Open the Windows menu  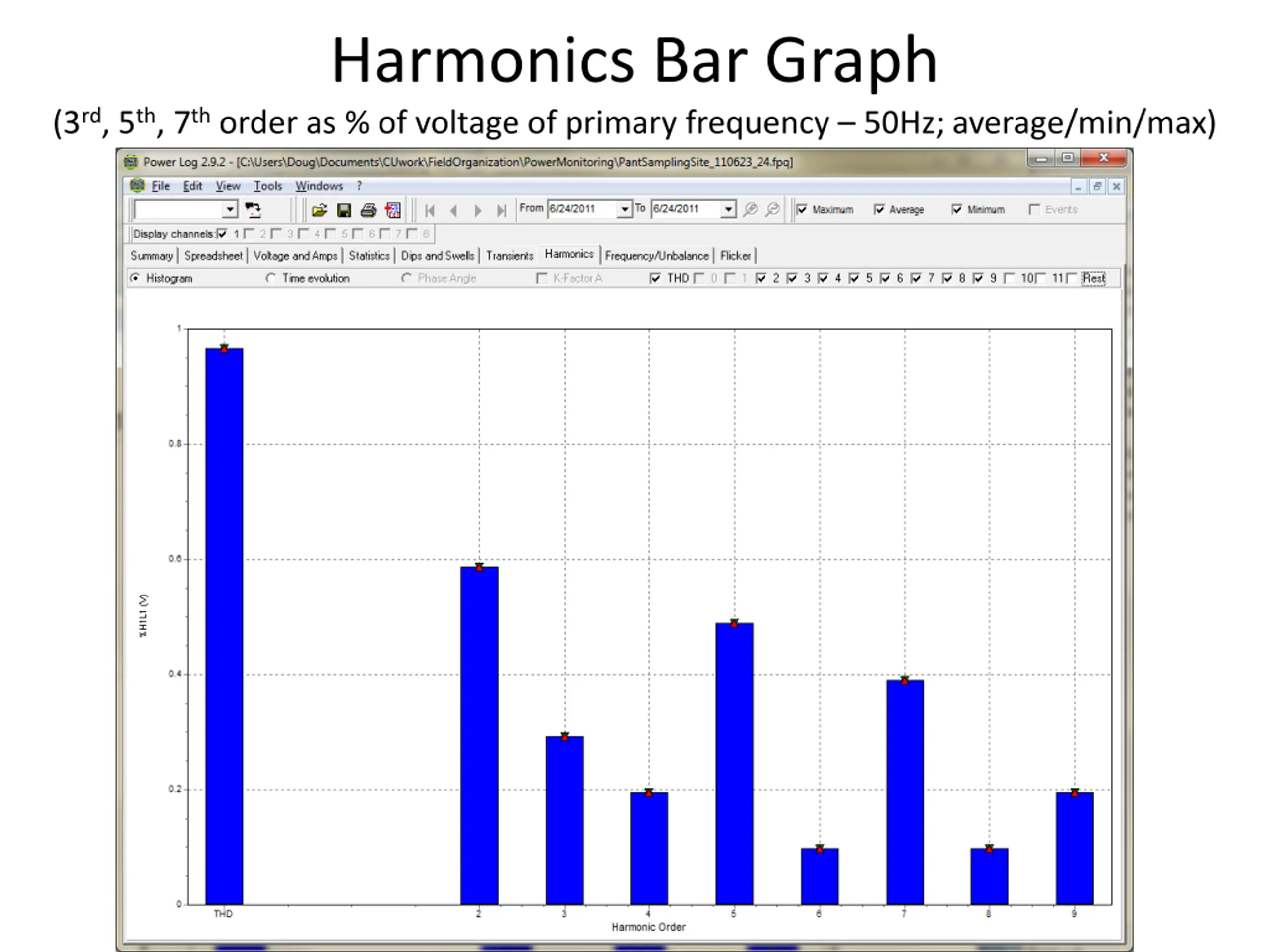(x=318, y=186)
